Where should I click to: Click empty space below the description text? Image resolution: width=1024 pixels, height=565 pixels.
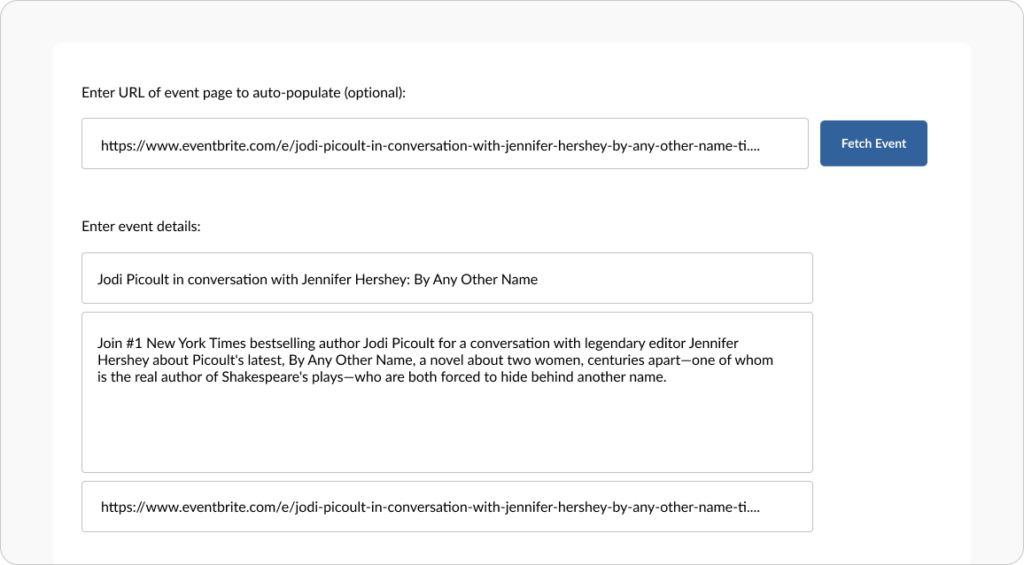point(447,428)
